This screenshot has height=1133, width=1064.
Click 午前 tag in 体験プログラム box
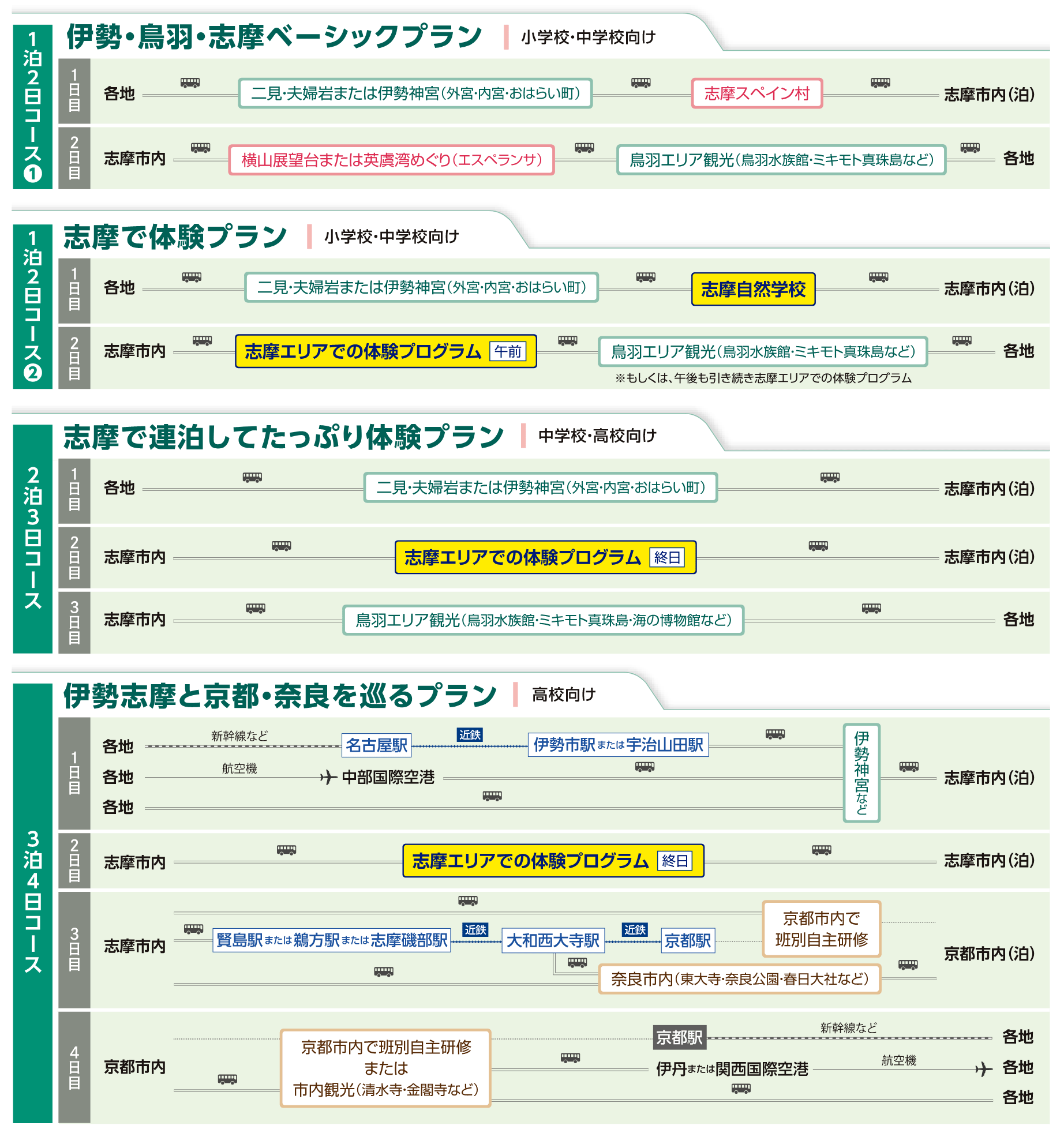(508, 351)
